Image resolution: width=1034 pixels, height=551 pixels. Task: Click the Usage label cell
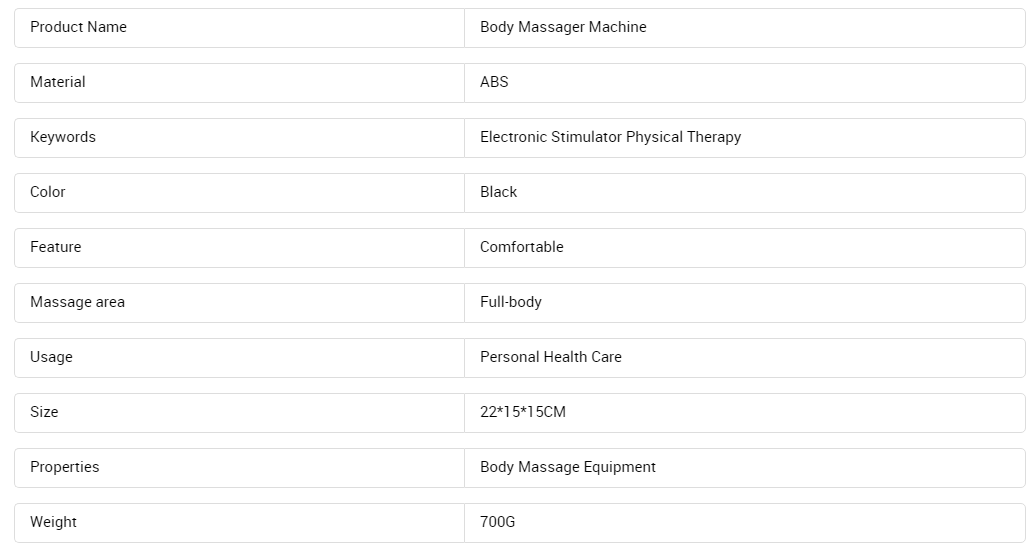[239, 358]
